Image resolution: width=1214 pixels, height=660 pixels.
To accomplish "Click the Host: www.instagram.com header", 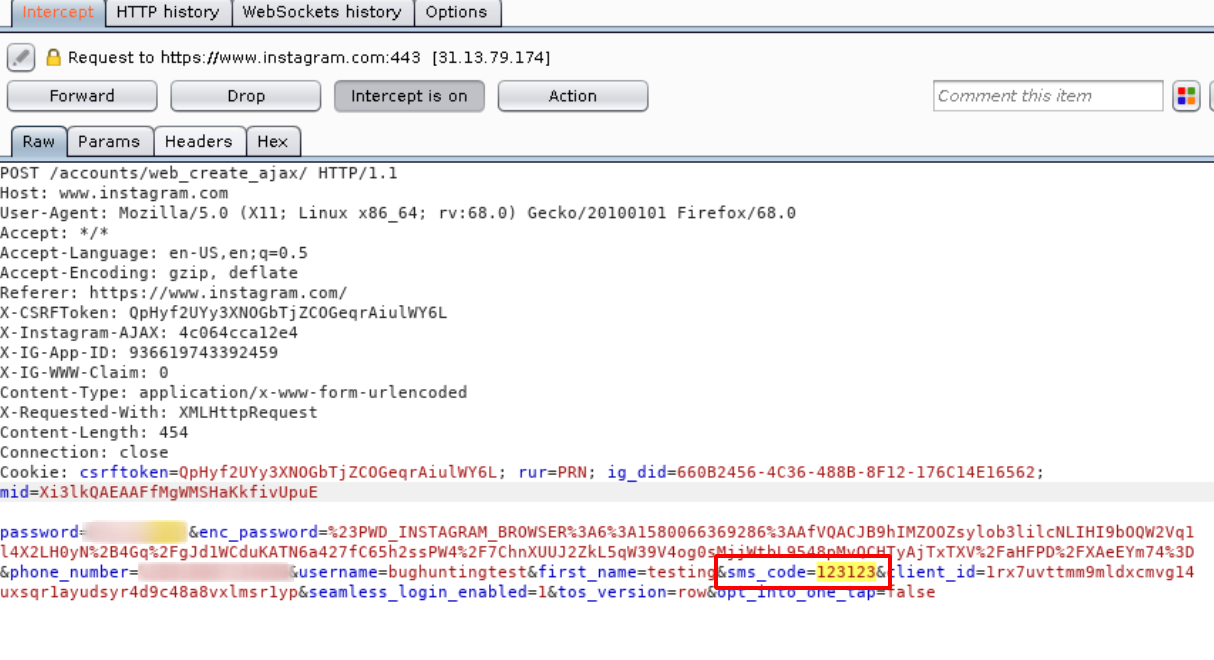I will [114, 193].
